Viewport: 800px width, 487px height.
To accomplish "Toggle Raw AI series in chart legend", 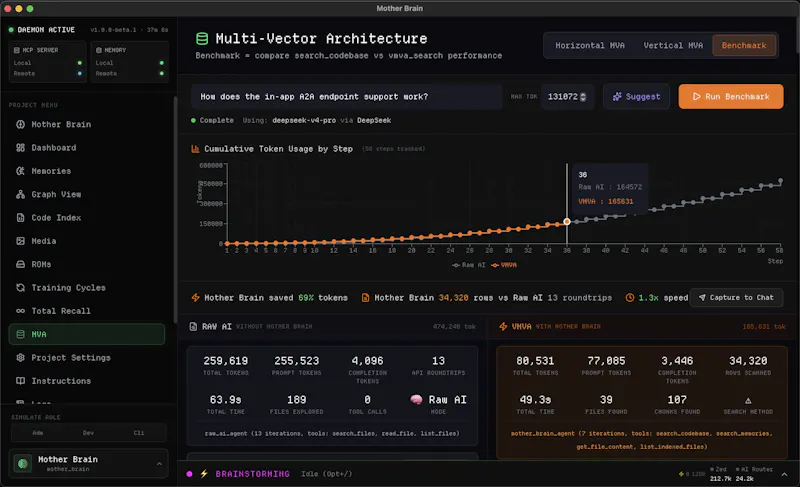I will click(x=468, y=265).
